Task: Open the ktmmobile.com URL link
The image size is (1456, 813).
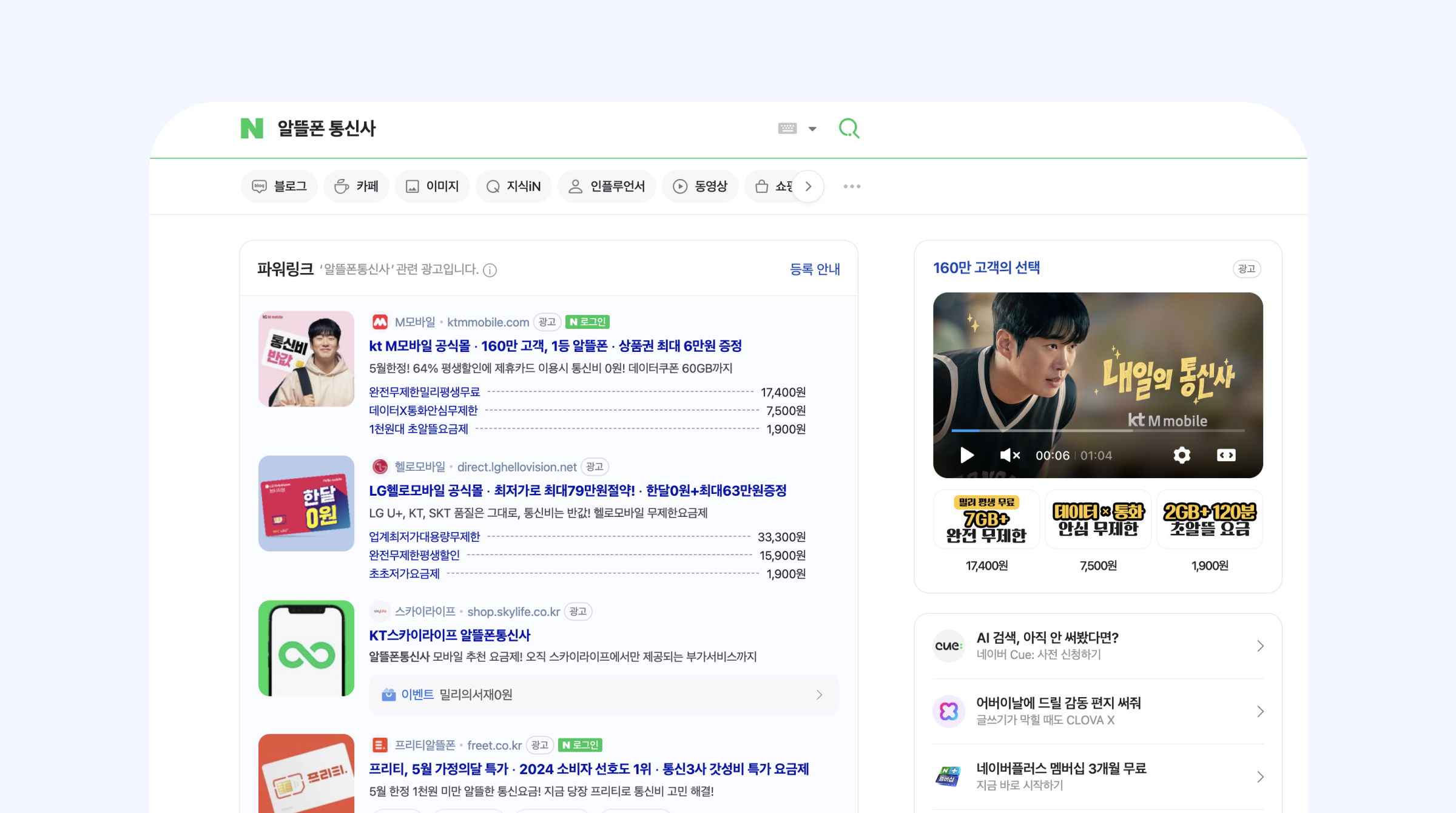Action: [488, 322]
